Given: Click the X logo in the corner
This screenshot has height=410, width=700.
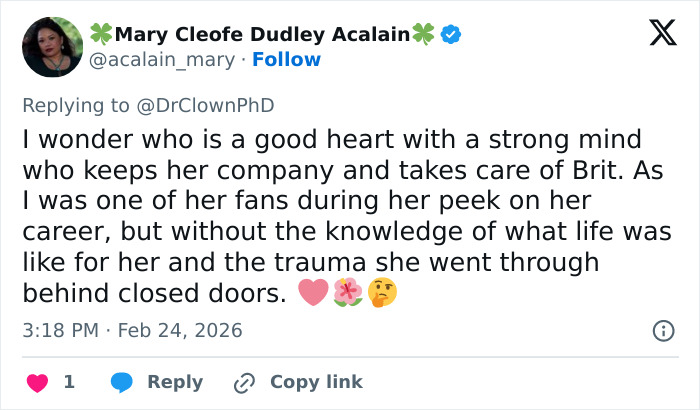Looking at the screenshot, I should click(656, 34).
